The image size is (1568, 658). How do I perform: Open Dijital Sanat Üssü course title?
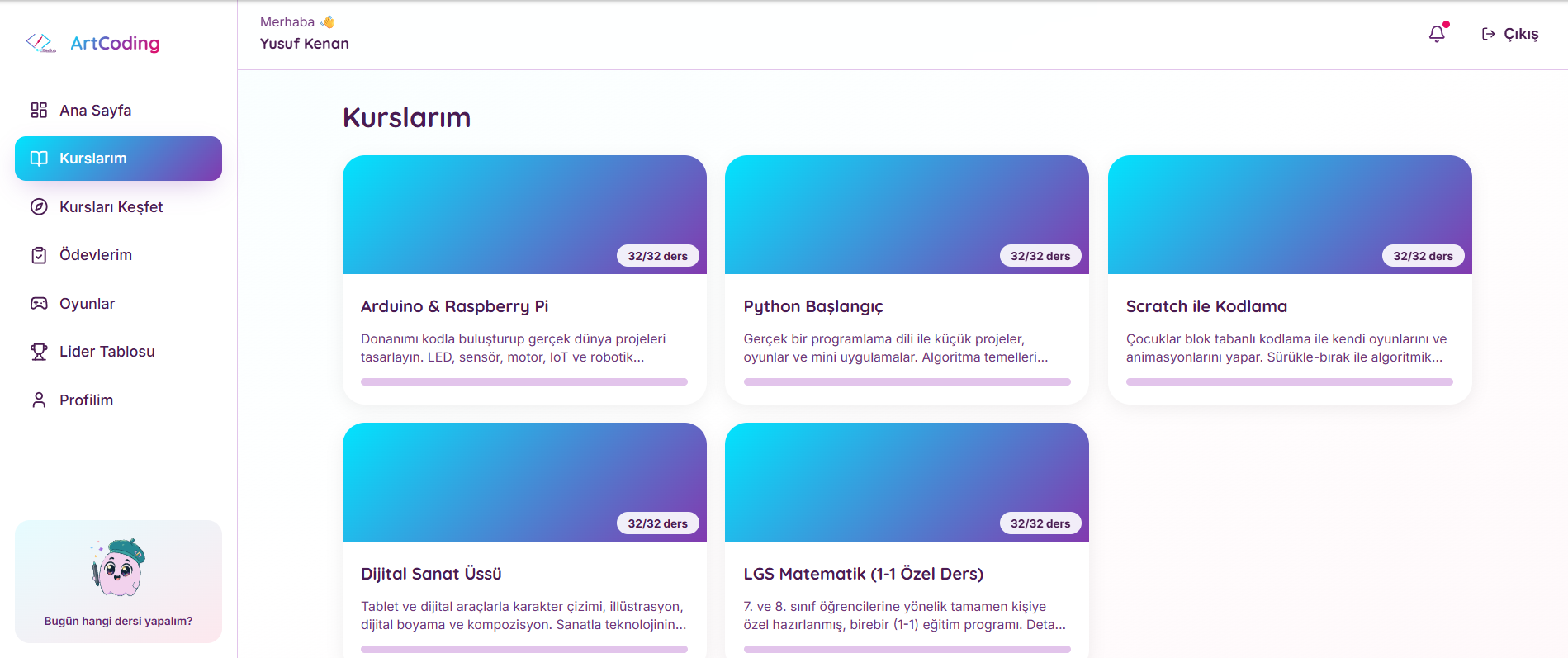point(431,574)
